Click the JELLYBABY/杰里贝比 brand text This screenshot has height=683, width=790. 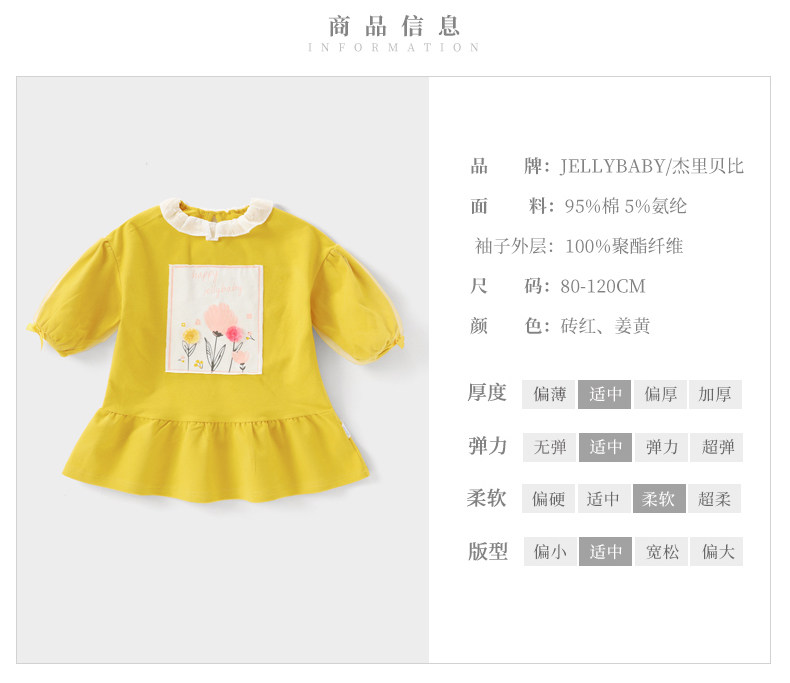(651, 166)
